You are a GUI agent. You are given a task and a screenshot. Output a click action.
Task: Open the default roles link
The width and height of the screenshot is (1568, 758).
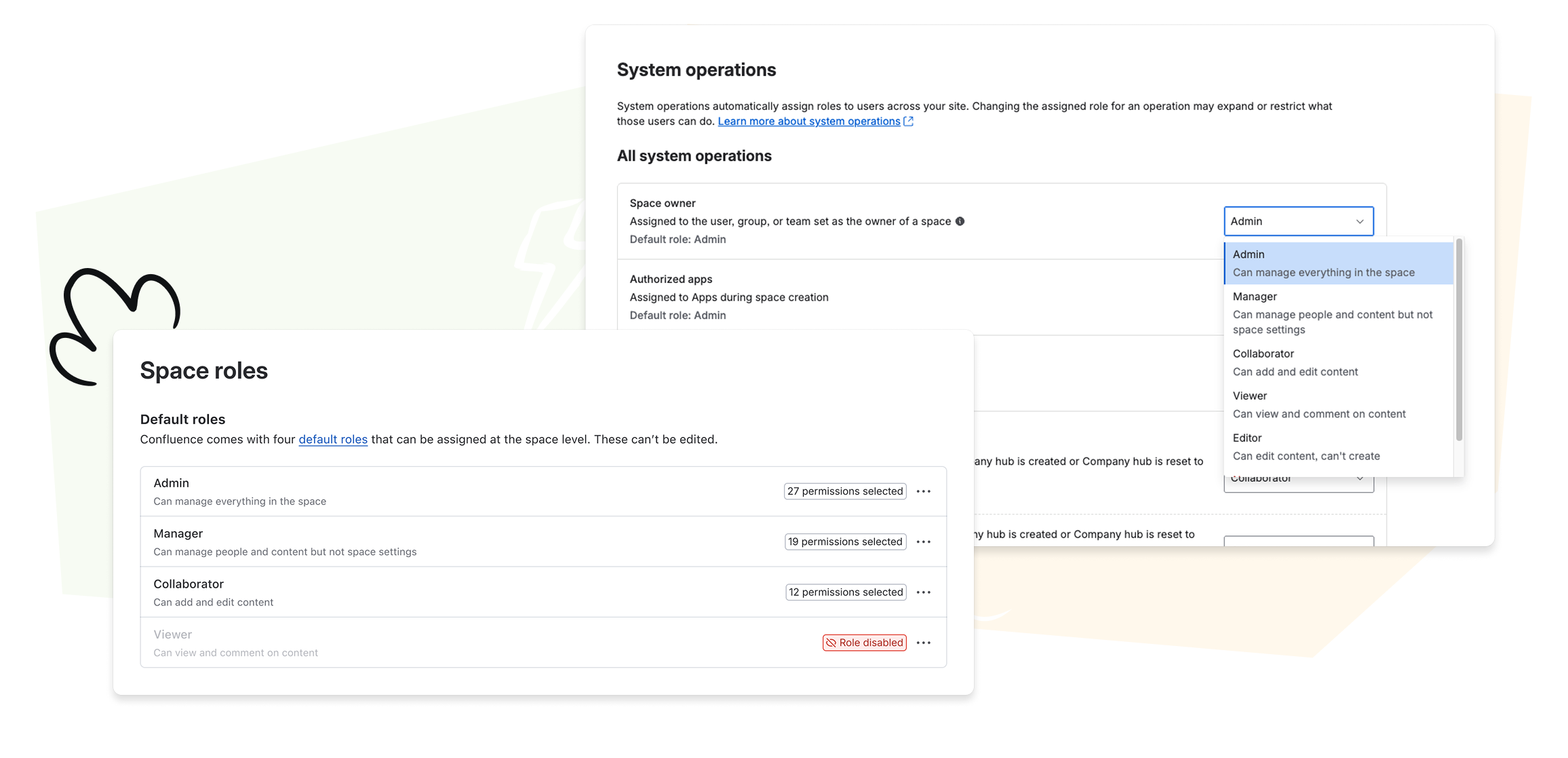point(333,439)
